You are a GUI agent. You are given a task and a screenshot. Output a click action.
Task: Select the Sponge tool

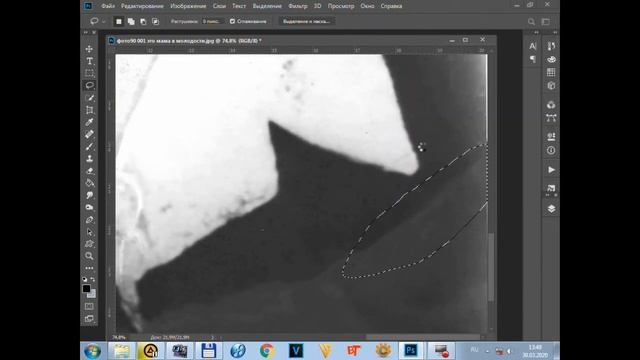coord(89,207)
